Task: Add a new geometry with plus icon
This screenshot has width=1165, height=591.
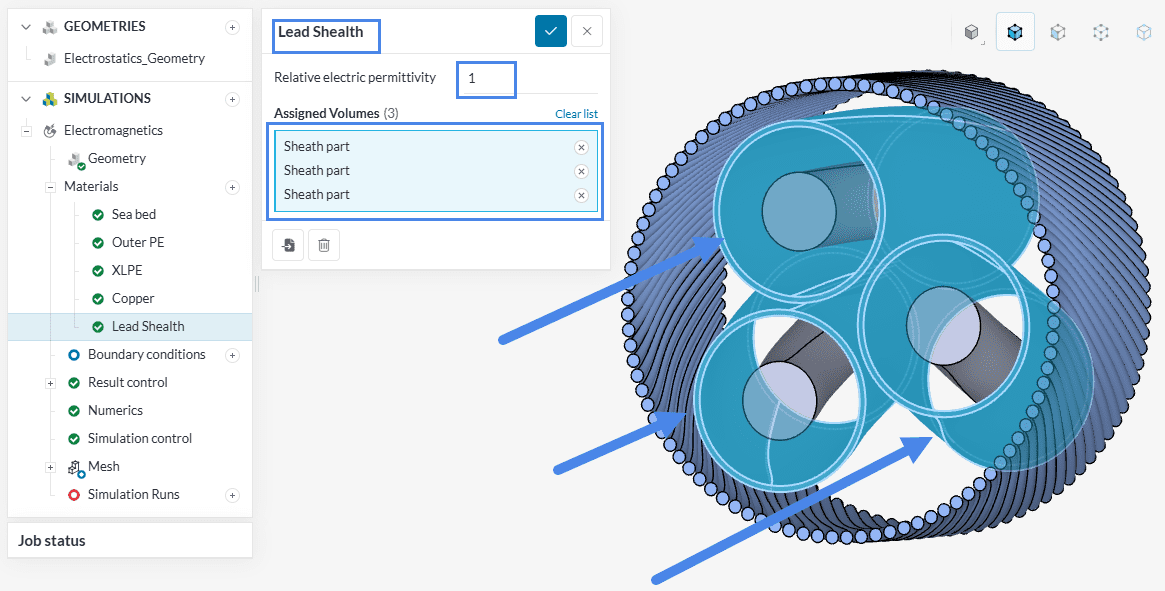Action: (x=232, y=27)
